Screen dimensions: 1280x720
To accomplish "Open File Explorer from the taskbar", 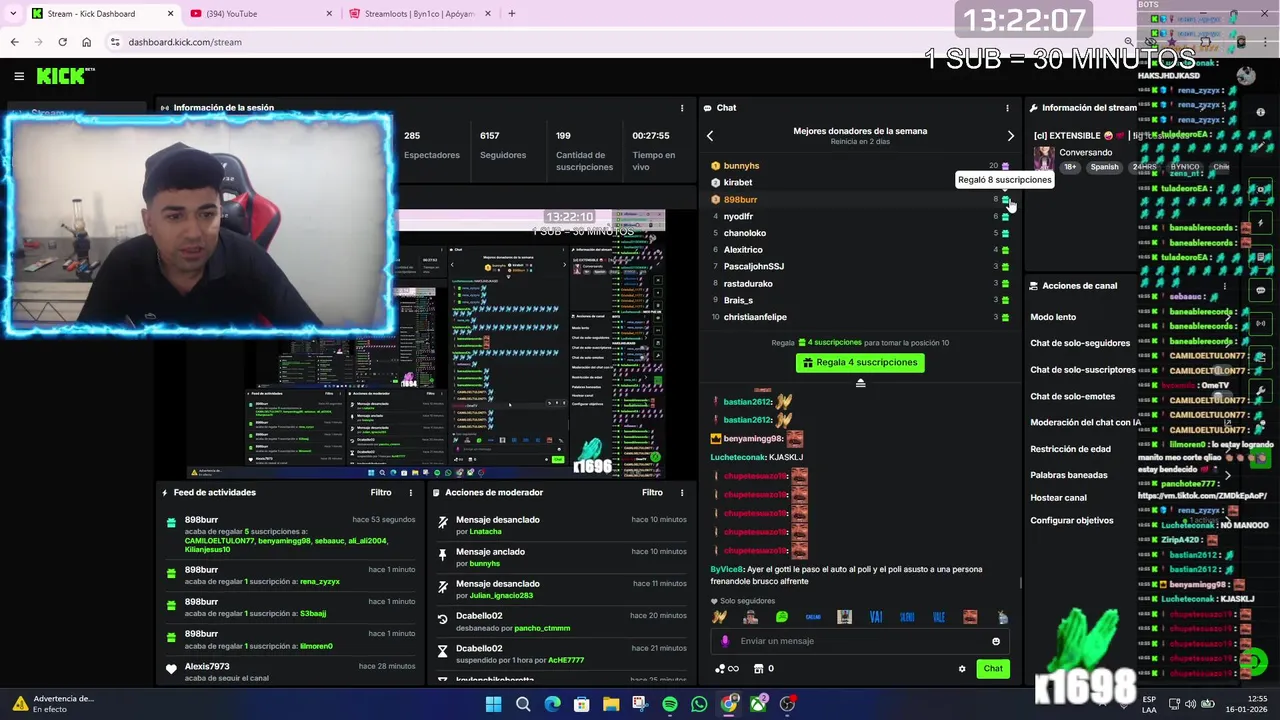I will pyautogui.click(x=611, y=704).
